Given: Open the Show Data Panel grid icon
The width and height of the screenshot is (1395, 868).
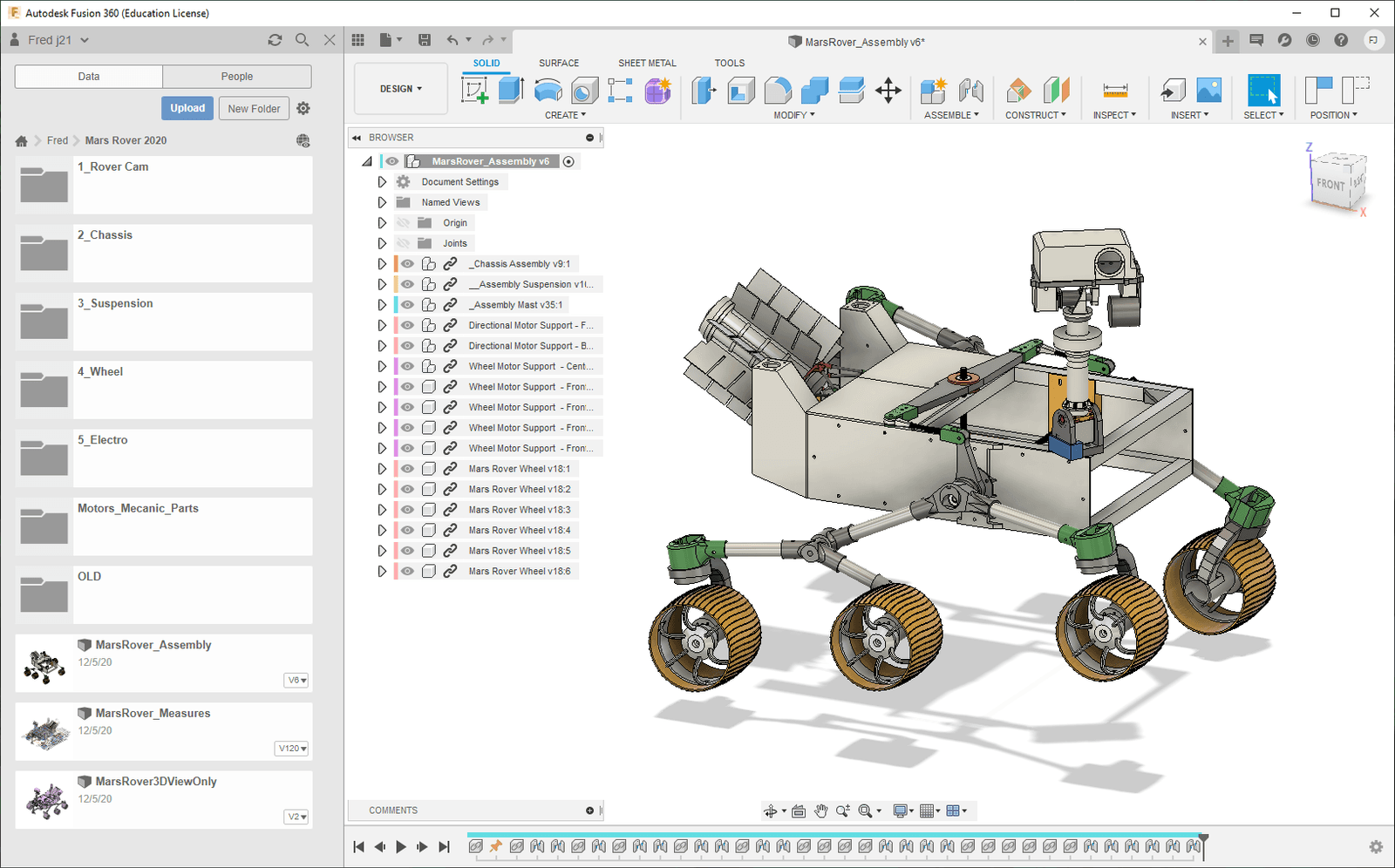Looking at the screenshot, I should tap(358, 40).
